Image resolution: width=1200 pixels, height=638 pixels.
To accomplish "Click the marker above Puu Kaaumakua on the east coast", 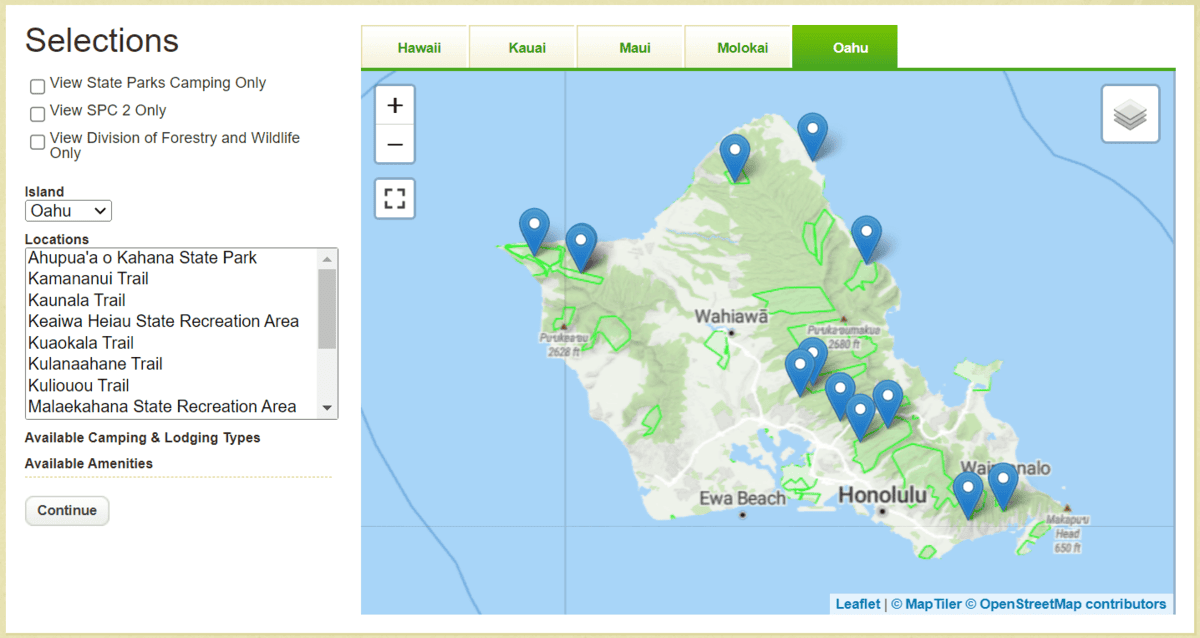I will [x=866, y=239].
